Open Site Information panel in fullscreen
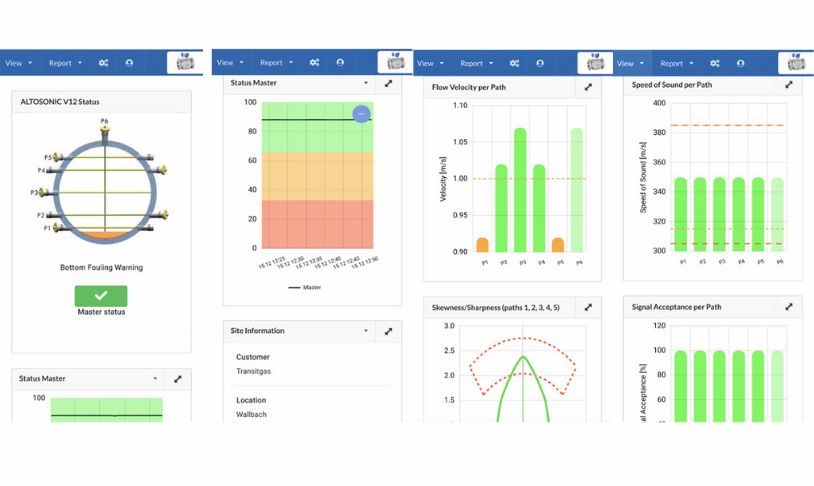 (388, 331)
